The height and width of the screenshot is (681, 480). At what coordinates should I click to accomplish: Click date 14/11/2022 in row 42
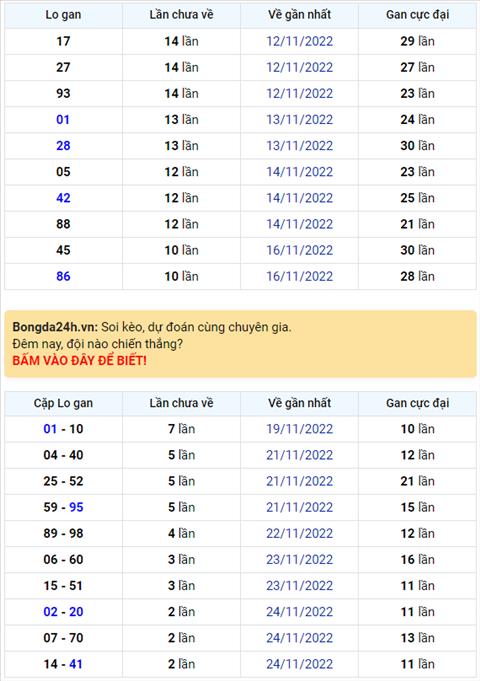point(300,198)
